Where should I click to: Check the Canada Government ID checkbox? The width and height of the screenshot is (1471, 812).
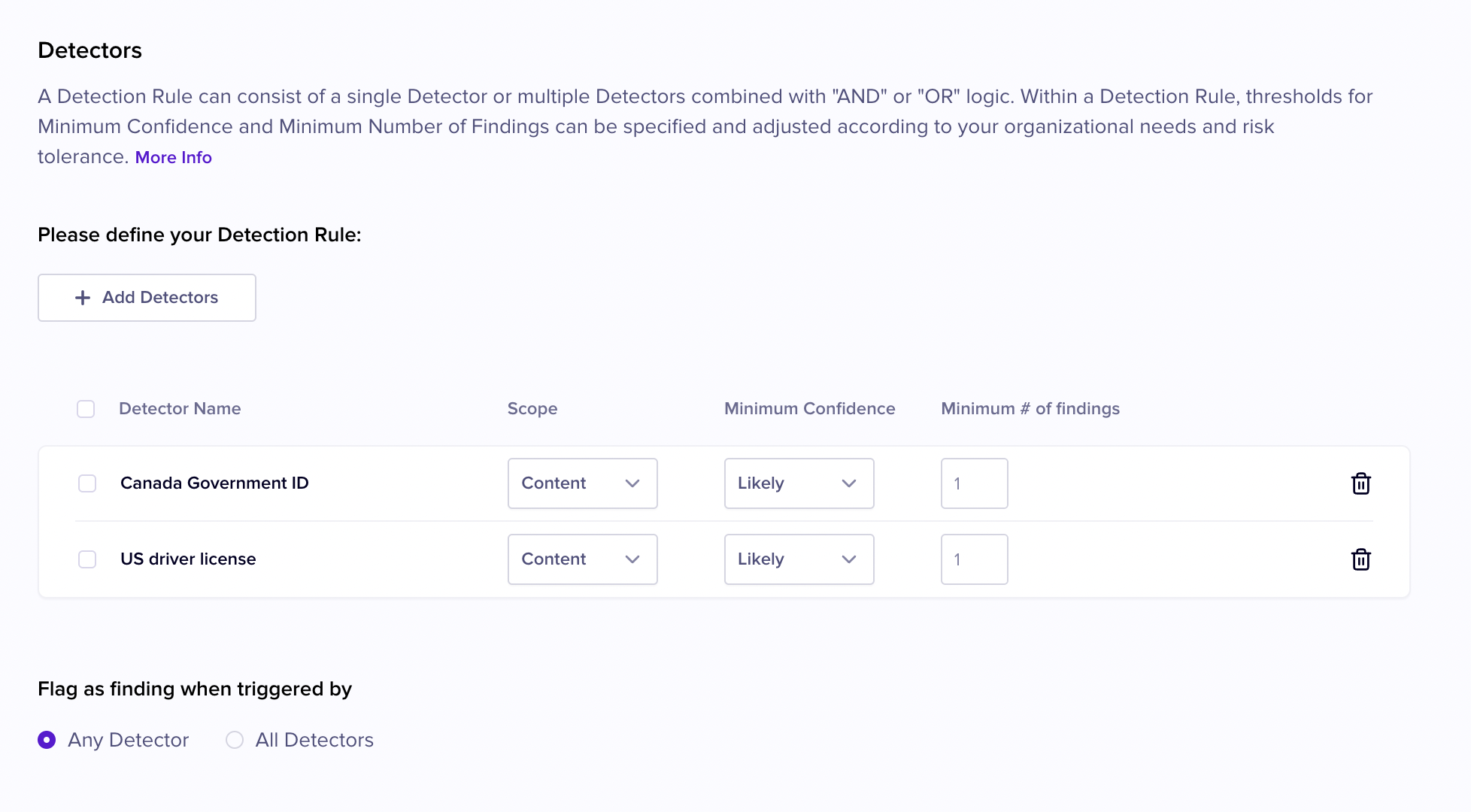coord(87,483)
